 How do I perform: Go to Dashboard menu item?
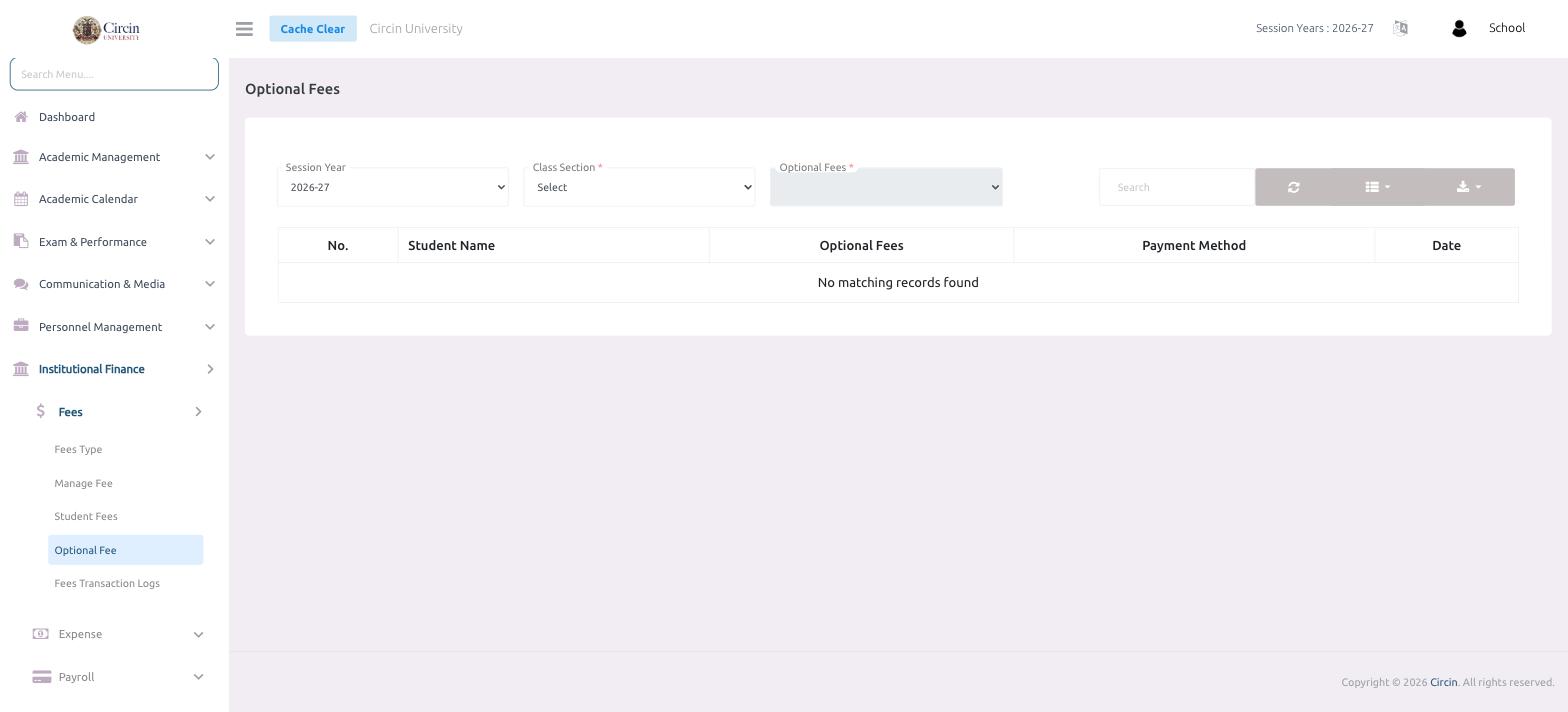coord(67,117)
